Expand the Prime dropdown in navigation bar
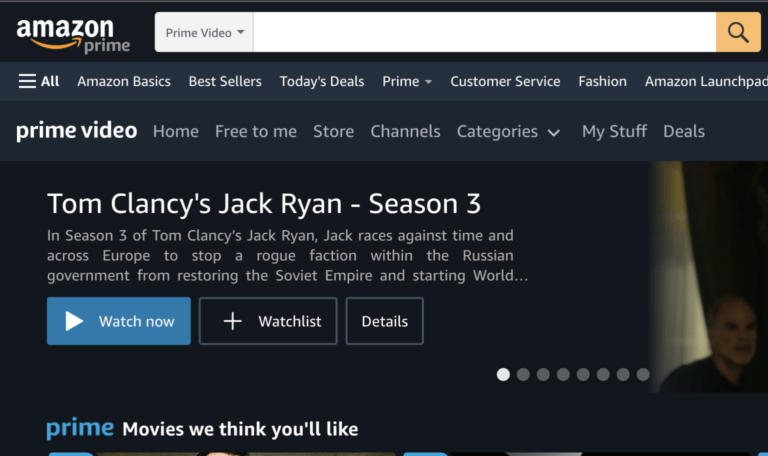The image size is (768, 456). point(407,81)
